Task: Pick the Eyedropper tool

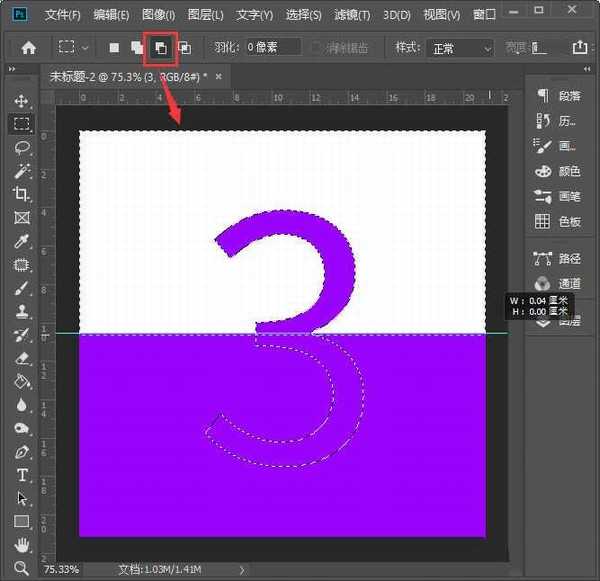Action: coord(21,241)
